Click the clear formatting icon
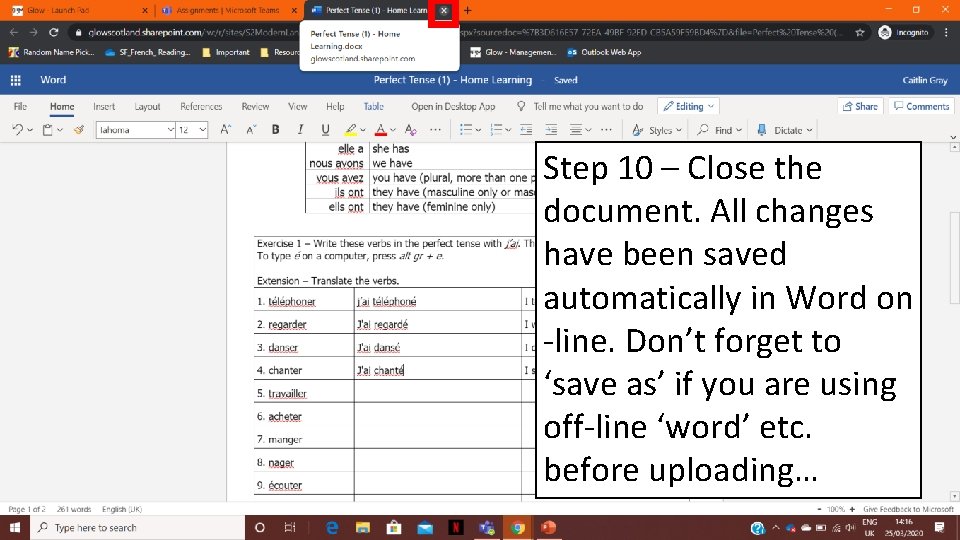This screenshot has height=540, width=960. [411, 130]
